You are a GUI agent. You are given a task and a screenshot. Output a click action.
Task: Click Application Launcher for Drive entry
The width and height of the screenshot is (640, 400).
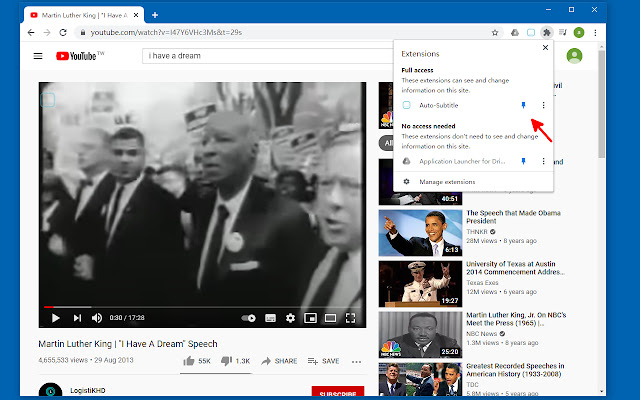pos(454,161)
